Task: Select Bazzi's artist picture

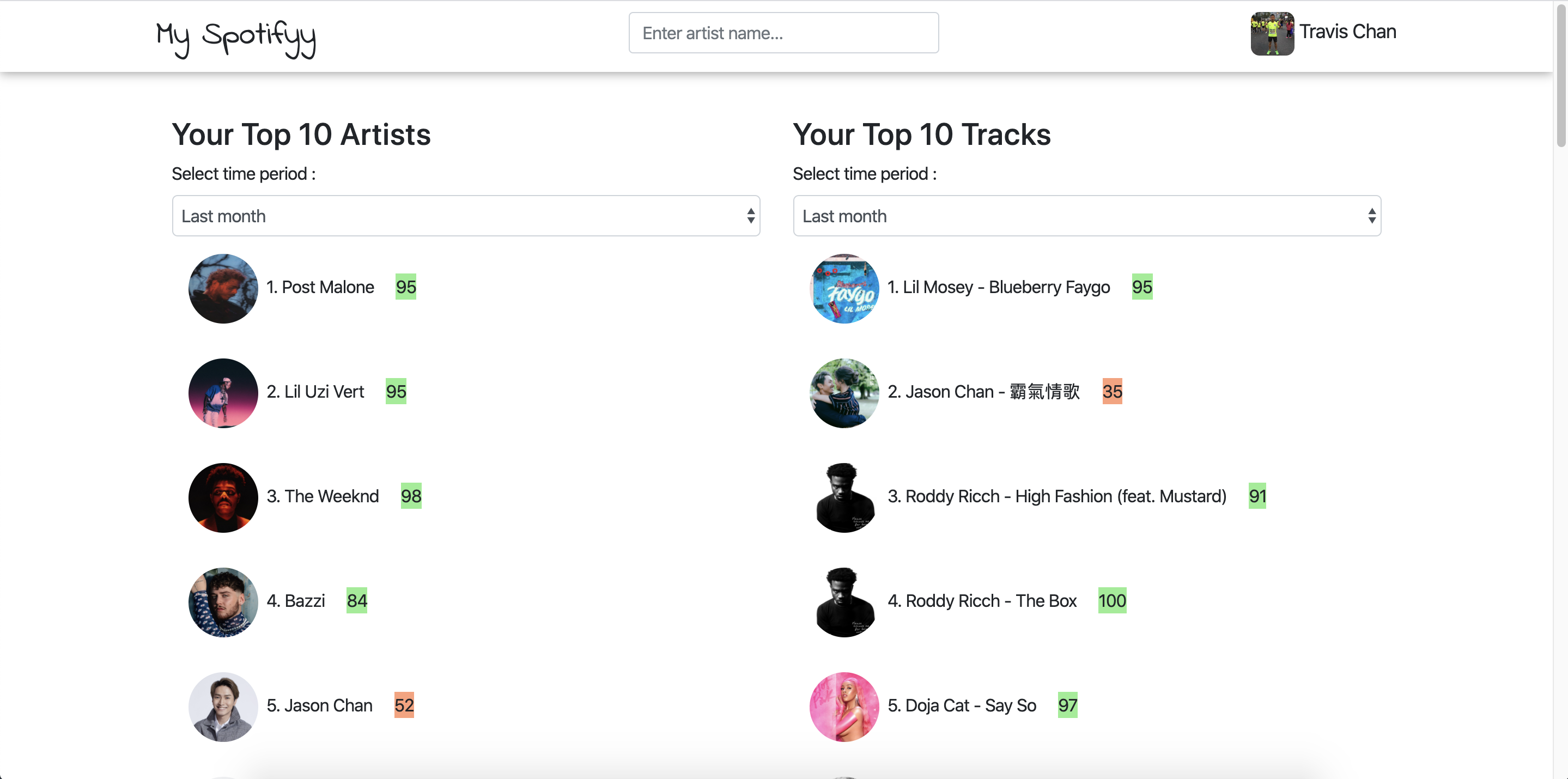Action: pyautogui.click(x=223, y=602)
